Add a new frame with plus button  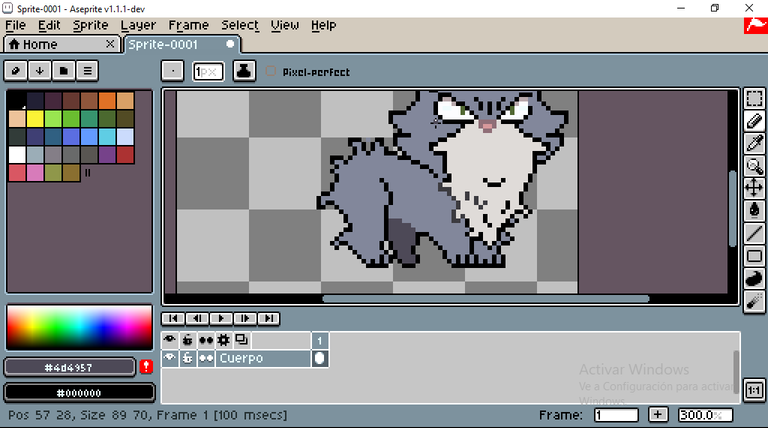click(x=658, y=415)
